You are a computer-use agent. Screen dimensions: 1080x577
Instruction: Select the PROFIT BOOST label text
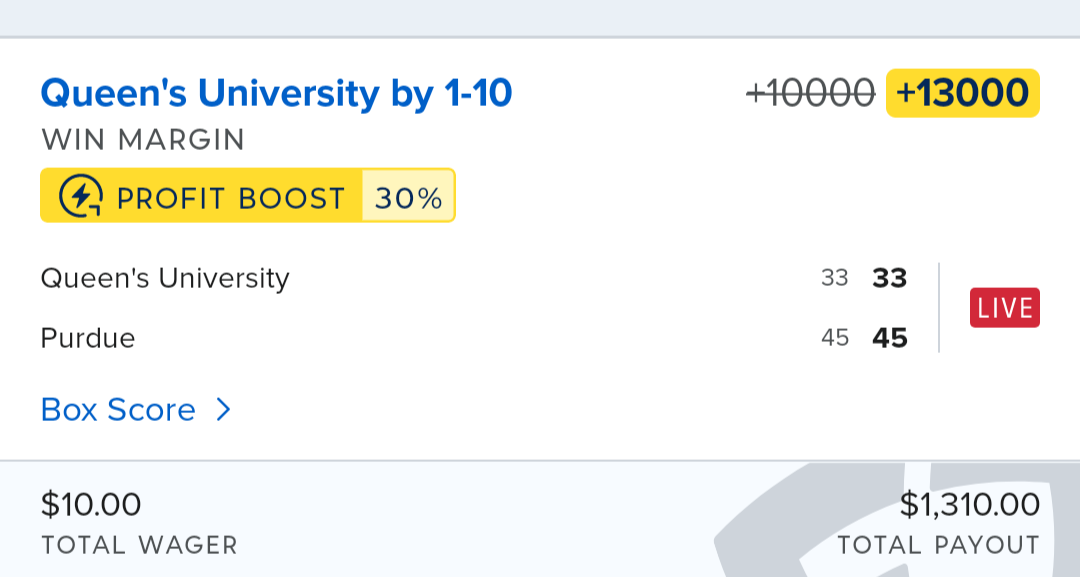coord(230,198)
